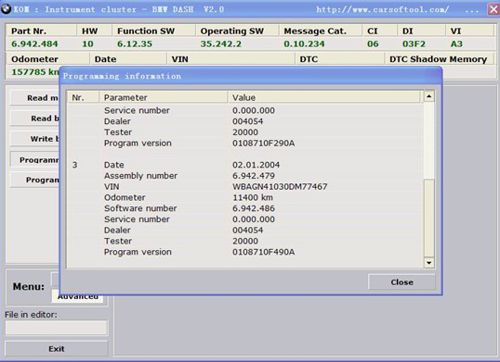The width and height of the screenshot is (500, 362).
Task: Select the Program version 0108710F490A row
Action: pyautogui.click(x=245, y=252)
